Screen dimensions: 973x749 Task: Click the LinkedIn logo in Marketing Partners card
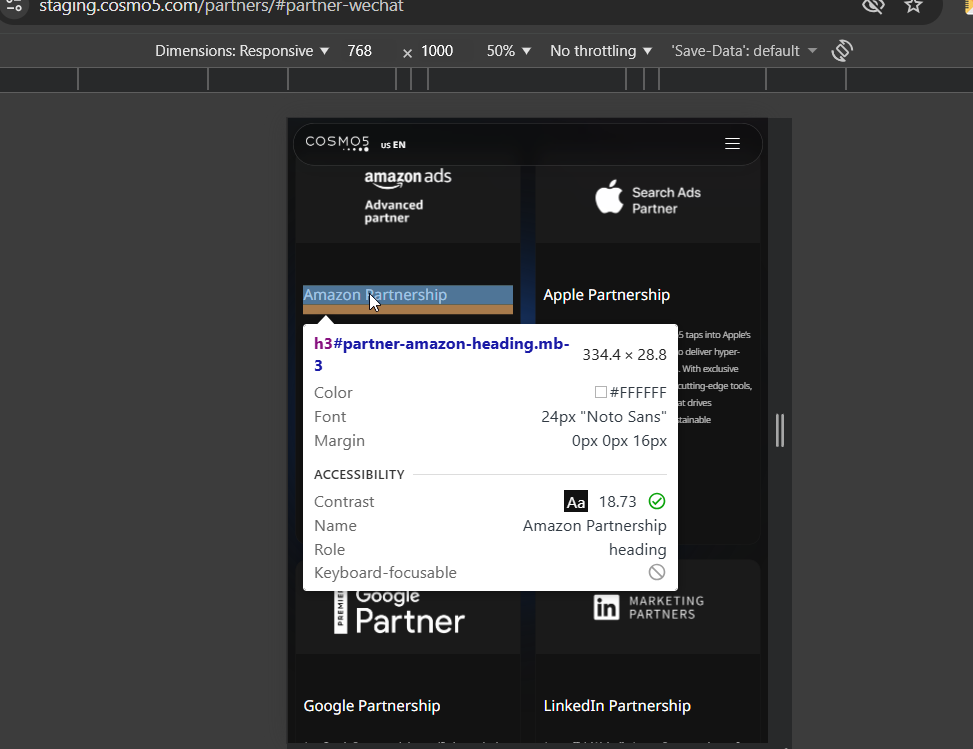pos(606,607)
